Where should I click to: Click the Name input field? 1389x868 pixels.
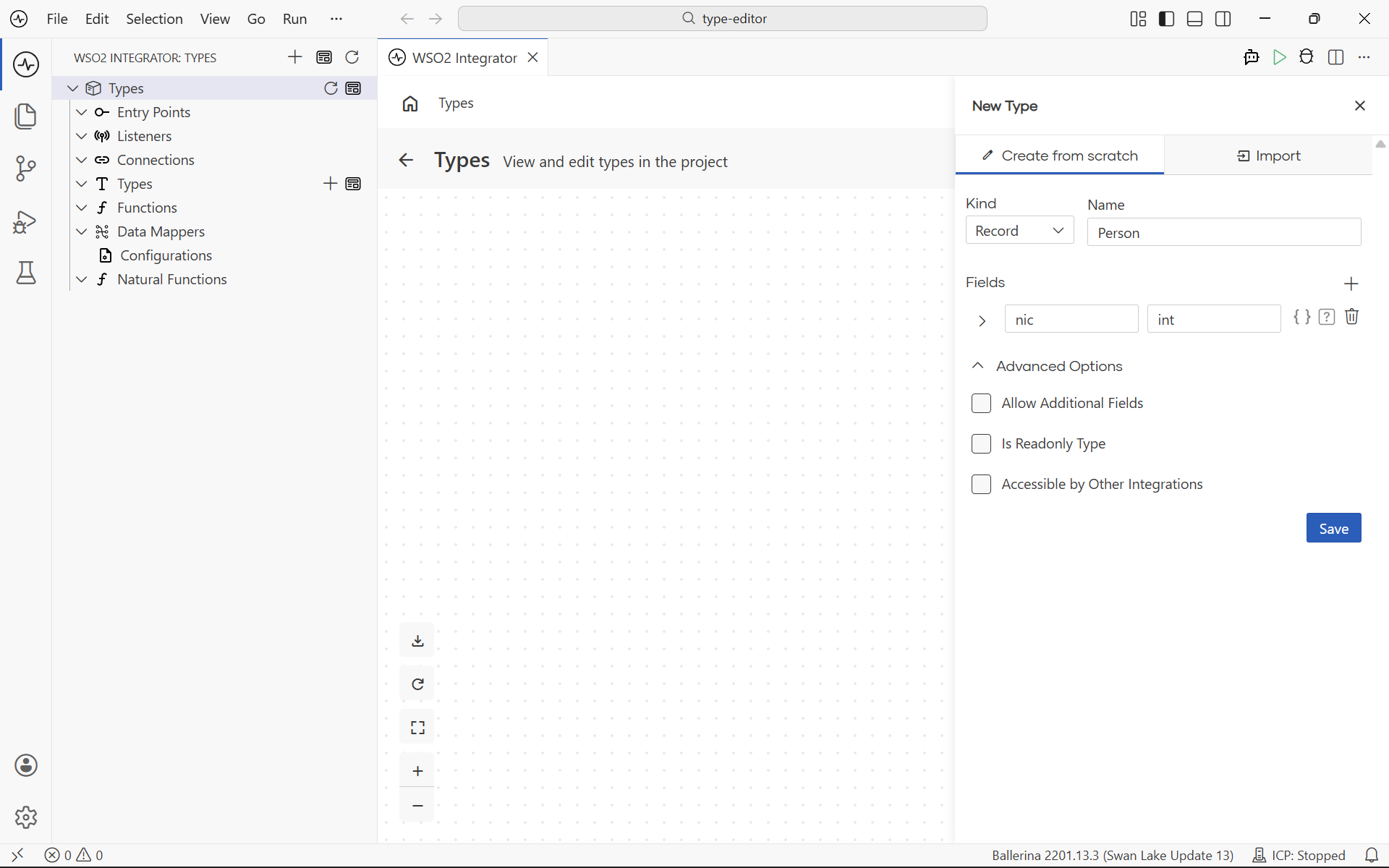point(1224,232)
